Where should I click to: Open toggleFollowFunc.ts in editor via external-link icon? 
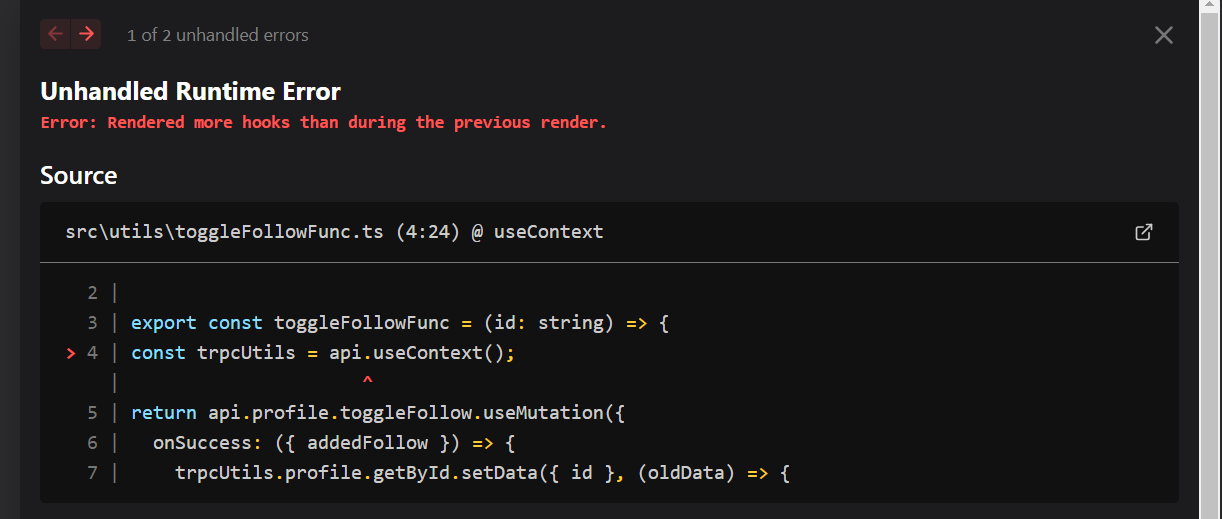(1144, 232)
